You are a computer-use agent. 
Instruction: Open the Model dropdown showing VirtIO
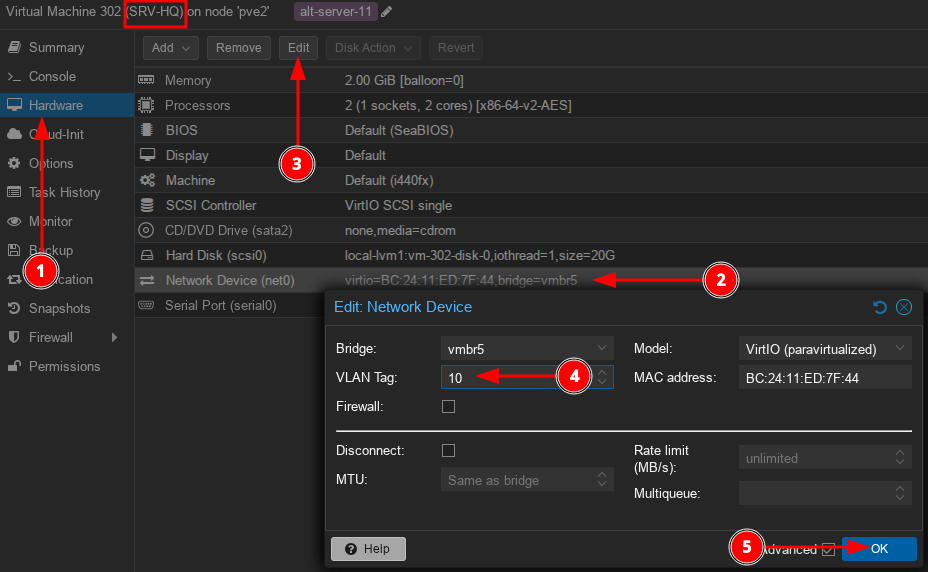(825, 349)
